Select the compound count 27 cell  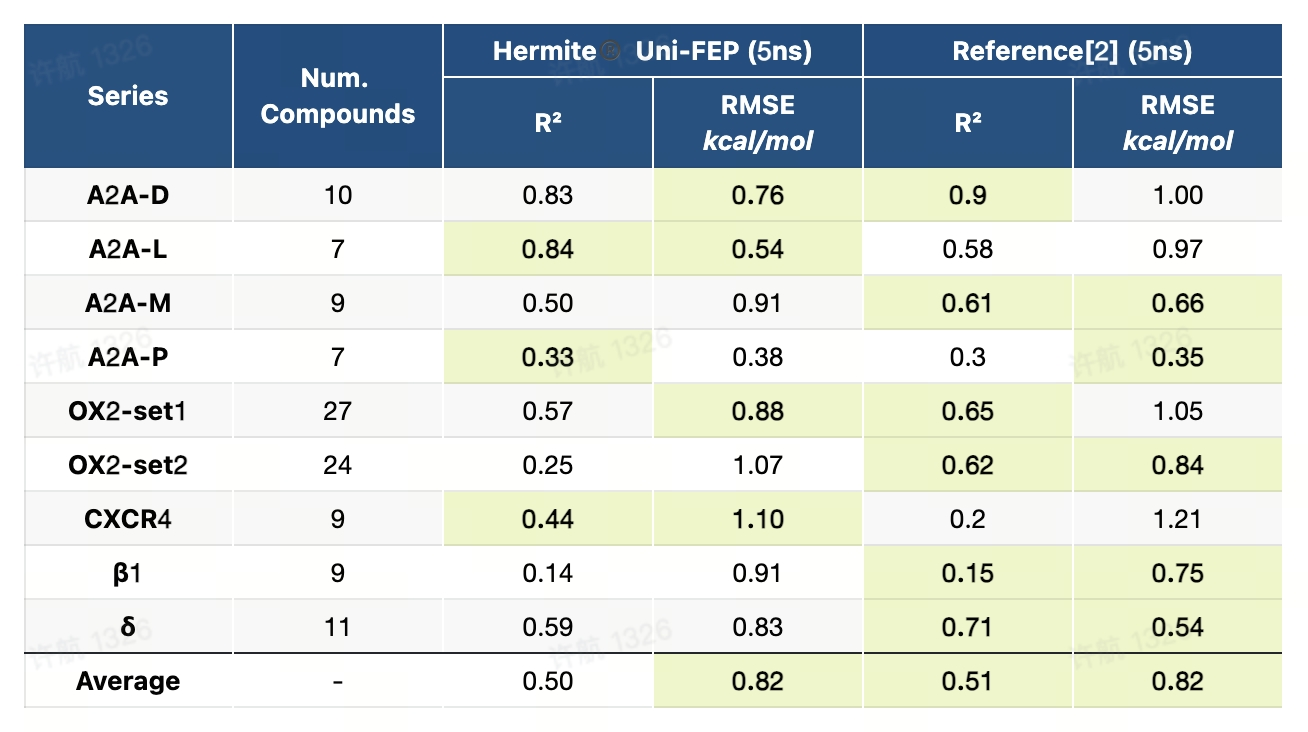(x=337, y=411)
